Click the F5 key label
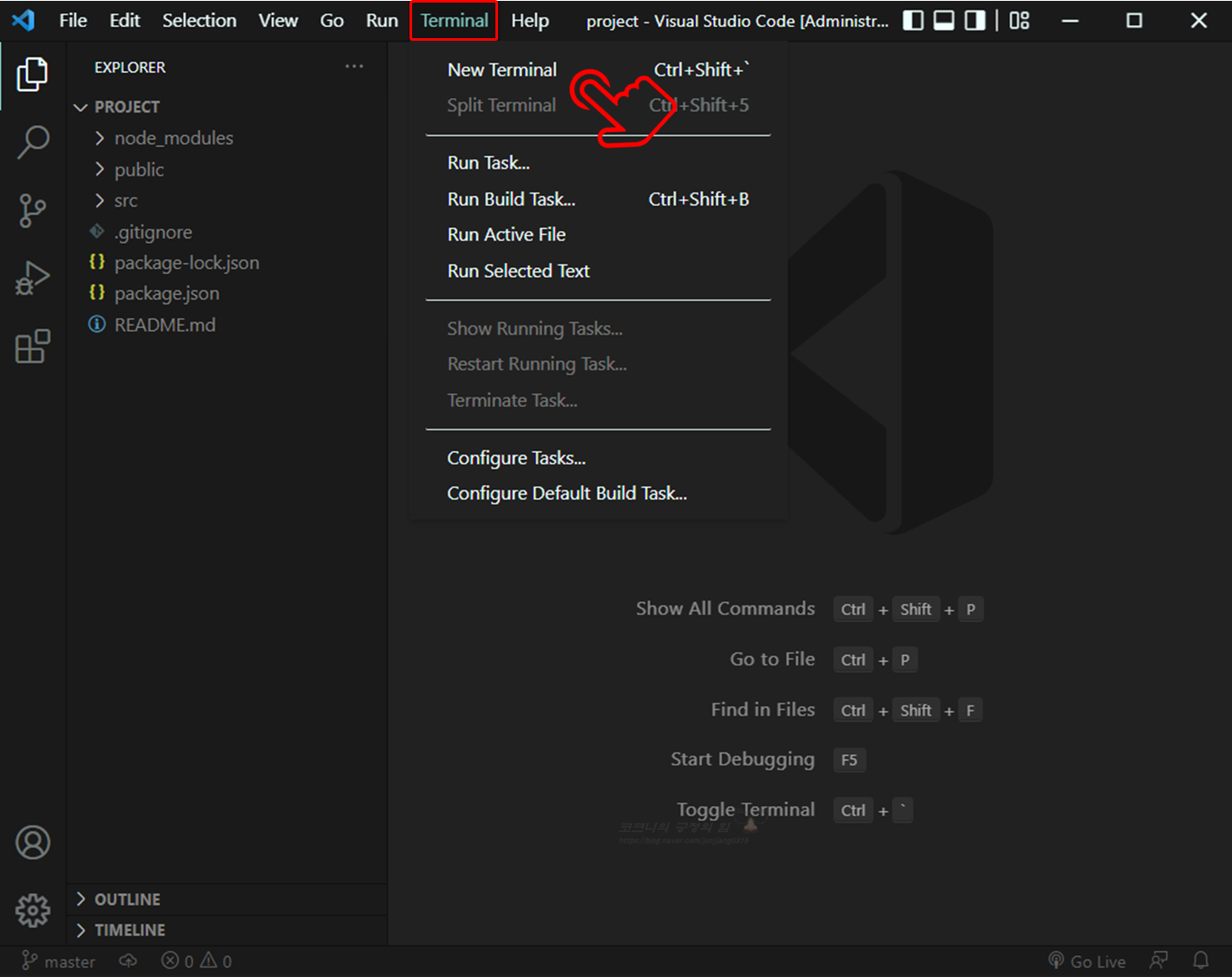This screenshot has height=977, width=1232. click(x=849, y=761)
